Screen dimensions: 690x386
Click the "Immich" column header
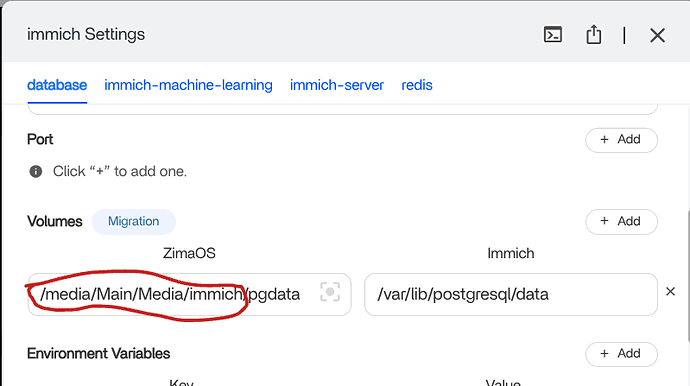[511, 254]
